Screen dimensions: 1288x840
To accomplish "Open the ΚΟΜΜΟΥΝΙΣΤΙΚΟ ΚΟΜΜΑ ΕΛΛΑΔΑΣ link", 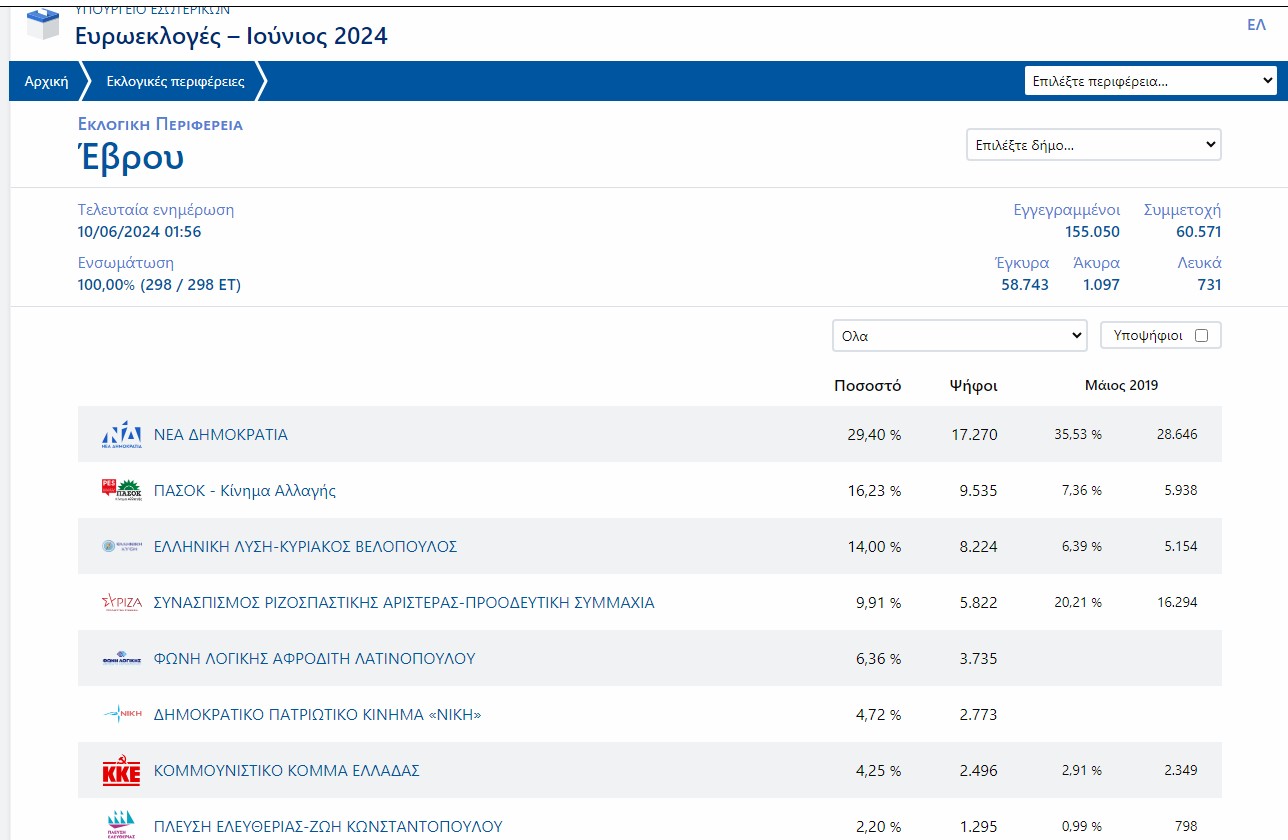I will point(286,771).
